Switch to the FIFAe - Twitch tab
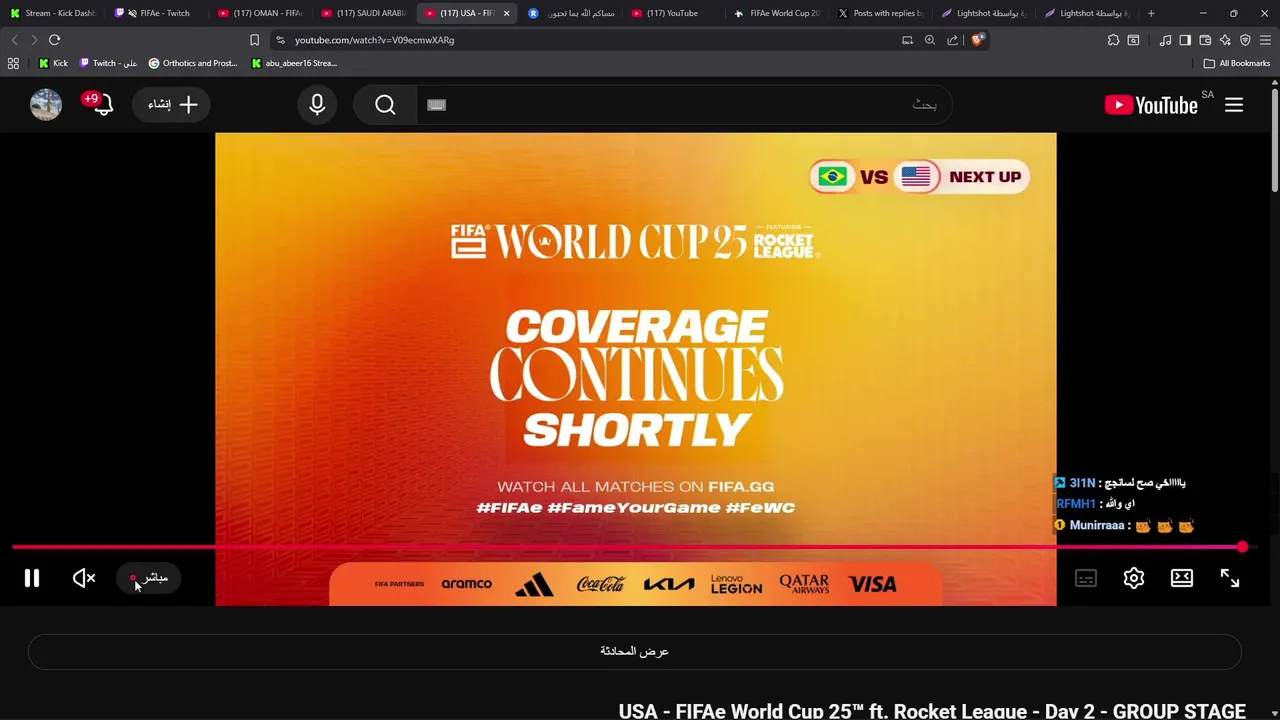This screenshot has width=1280, height=720. 156,13
